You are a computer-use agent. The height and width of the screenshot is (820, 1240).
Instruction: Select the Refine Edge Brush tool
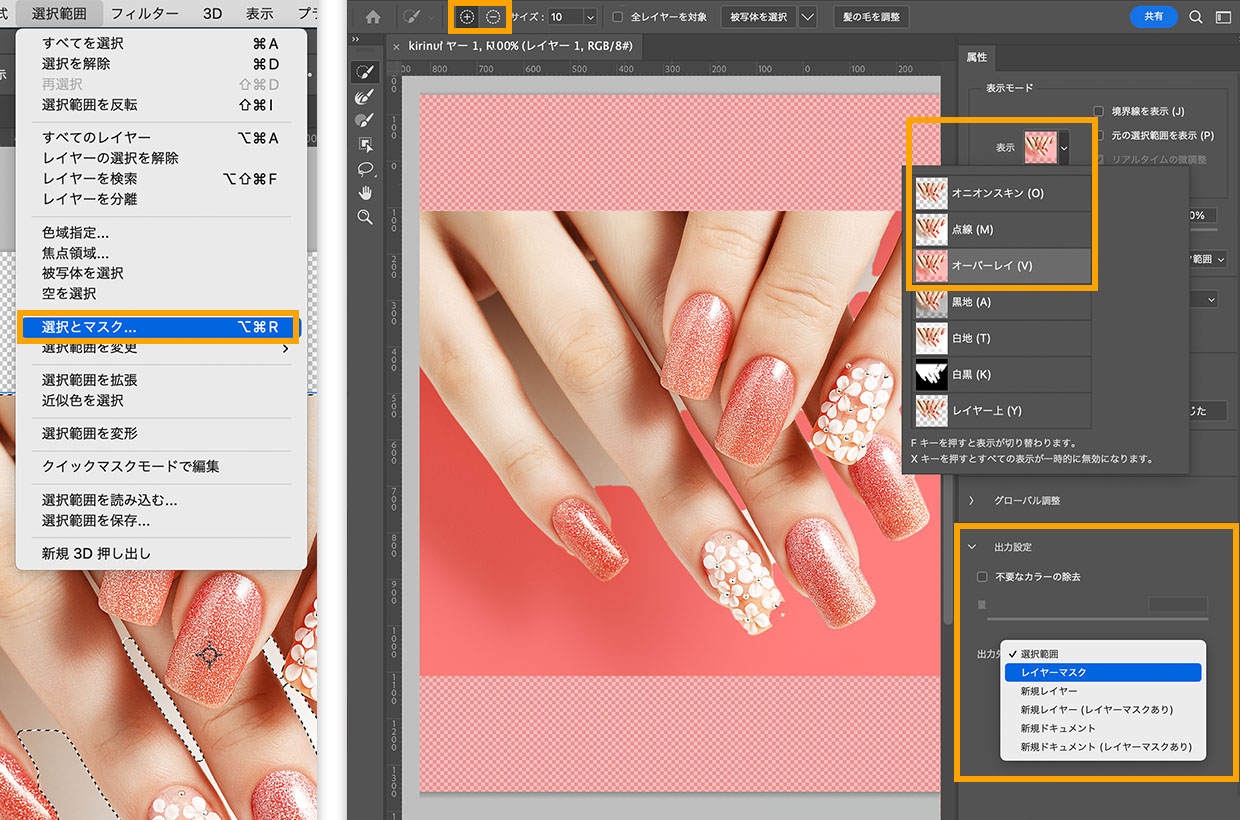point(365,96)
